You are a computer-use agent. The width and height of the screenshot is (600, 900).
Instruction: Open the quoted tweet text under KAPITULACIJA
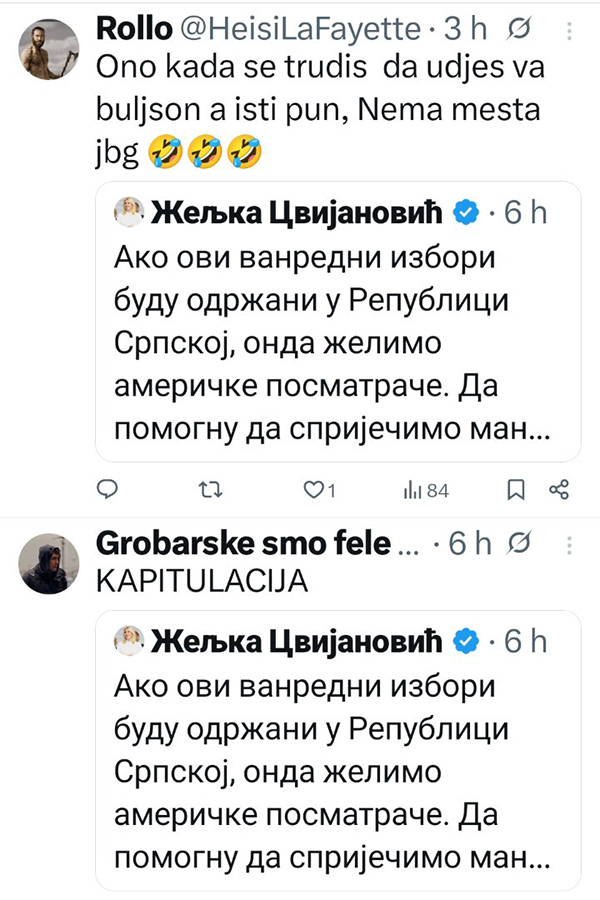tap(333, 768)
